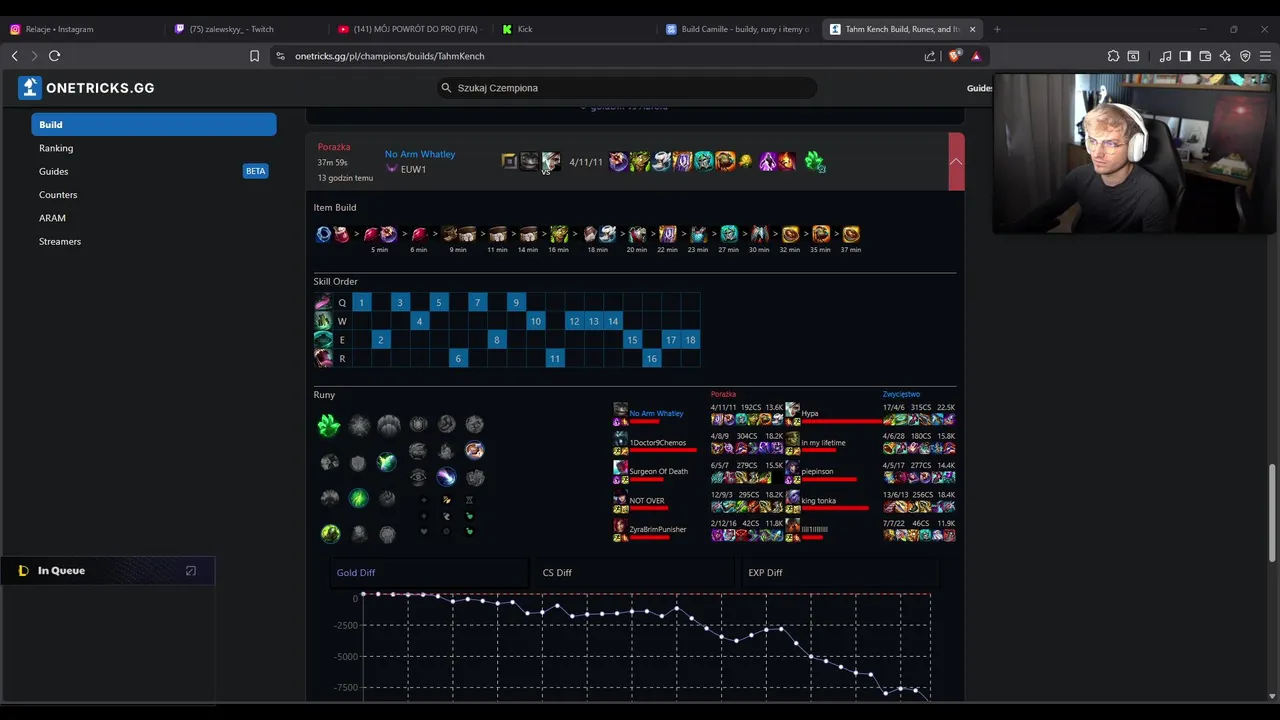The image size is (1280, 720).
Task: Open the Brave Shields lion icon
Action: [954, 56]
